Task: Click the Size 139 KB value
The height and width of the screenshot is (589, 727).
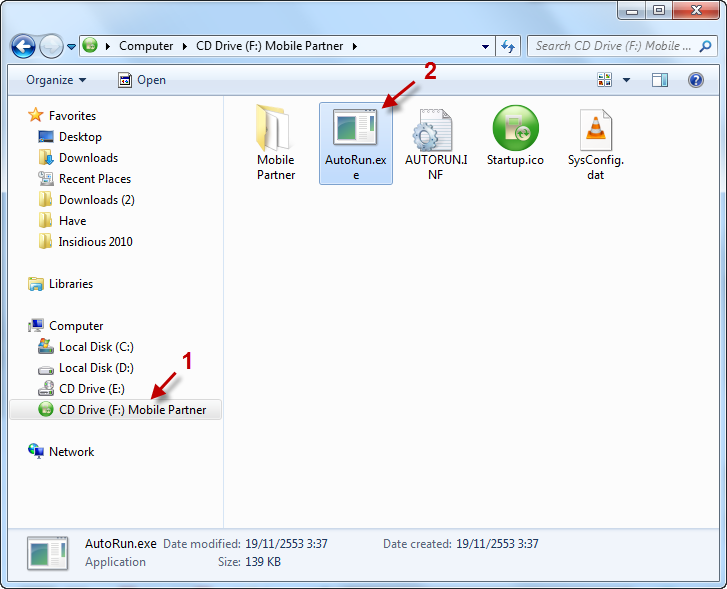Action: 263,562
